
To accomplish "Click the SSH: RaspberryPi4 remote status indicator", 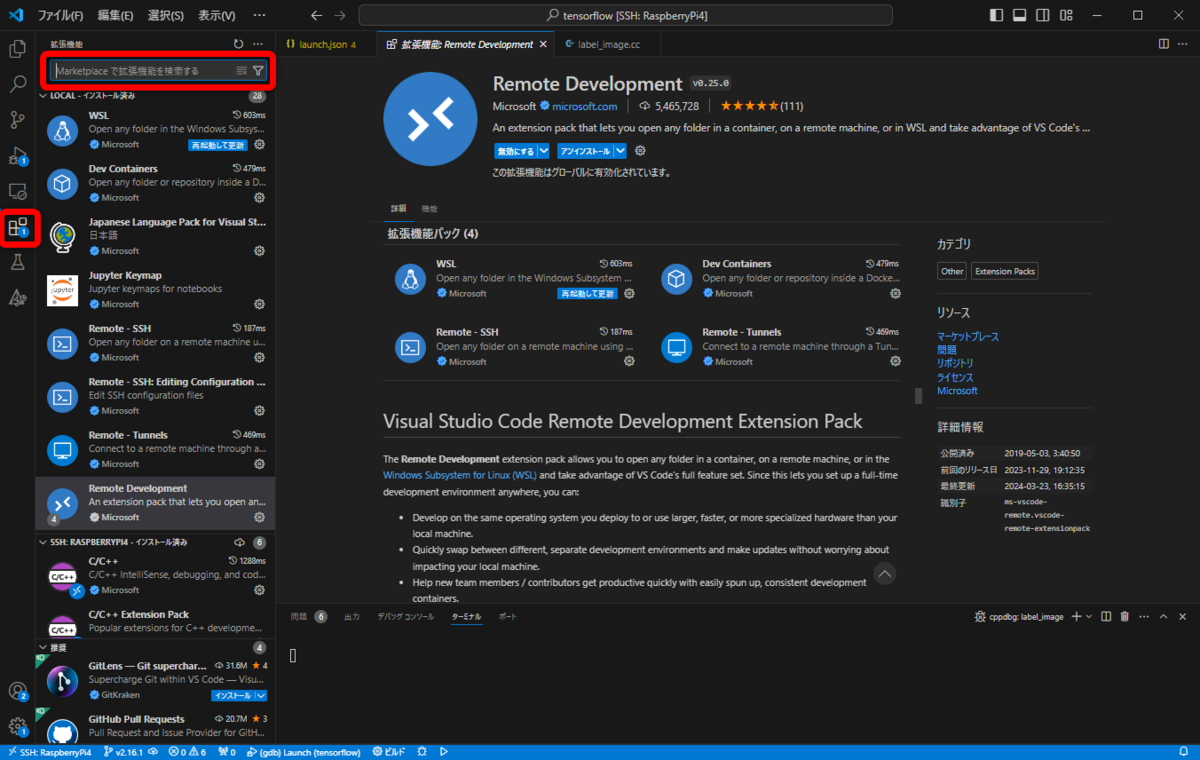I will pyautogui.click(x=49, y=752).
